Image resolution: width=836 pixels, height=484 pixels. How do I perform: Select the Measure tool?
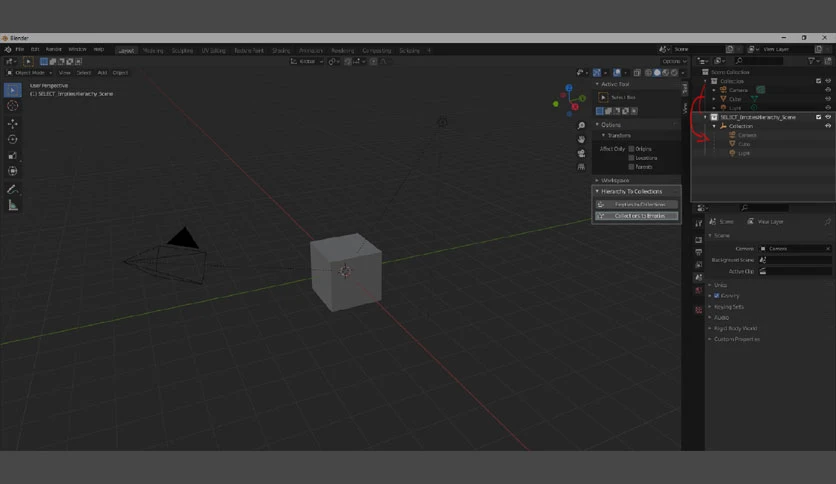click(x=13, y=205)
